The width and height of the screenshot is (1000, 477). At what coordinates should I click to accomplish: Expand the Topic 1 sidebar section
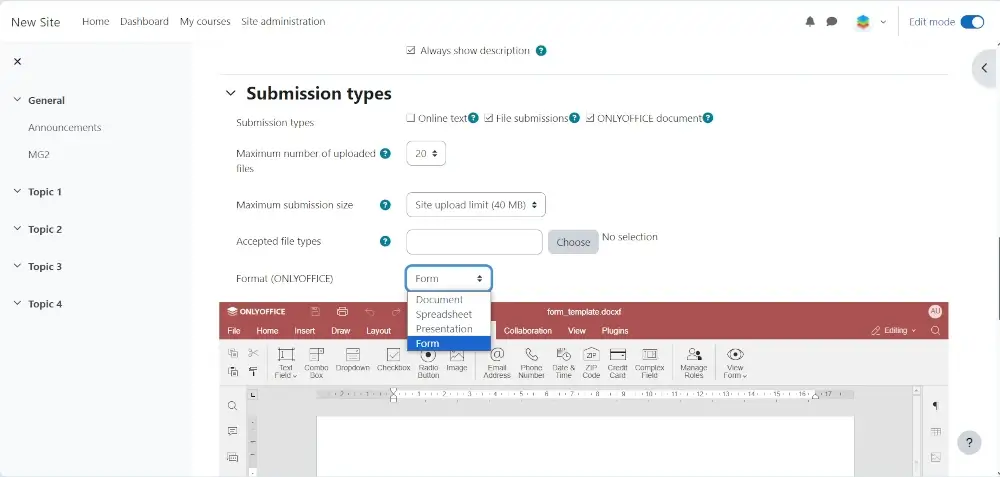click(x=44, y=192)
